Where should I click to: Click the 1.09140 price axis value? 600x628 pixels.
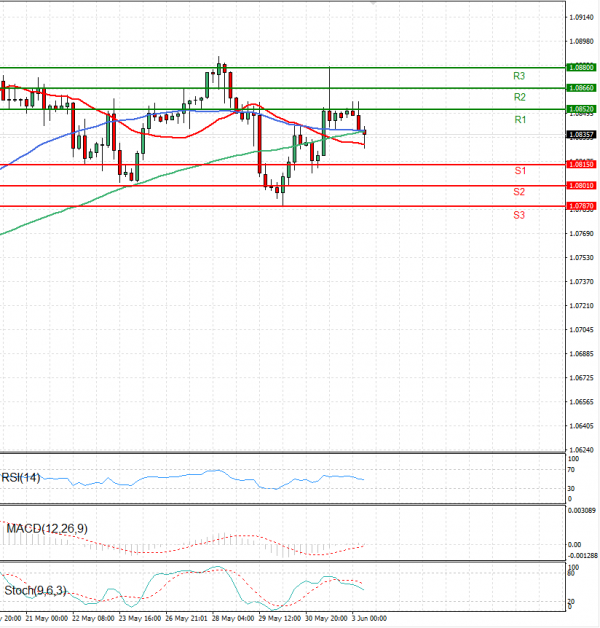click(x=582, y=17)
